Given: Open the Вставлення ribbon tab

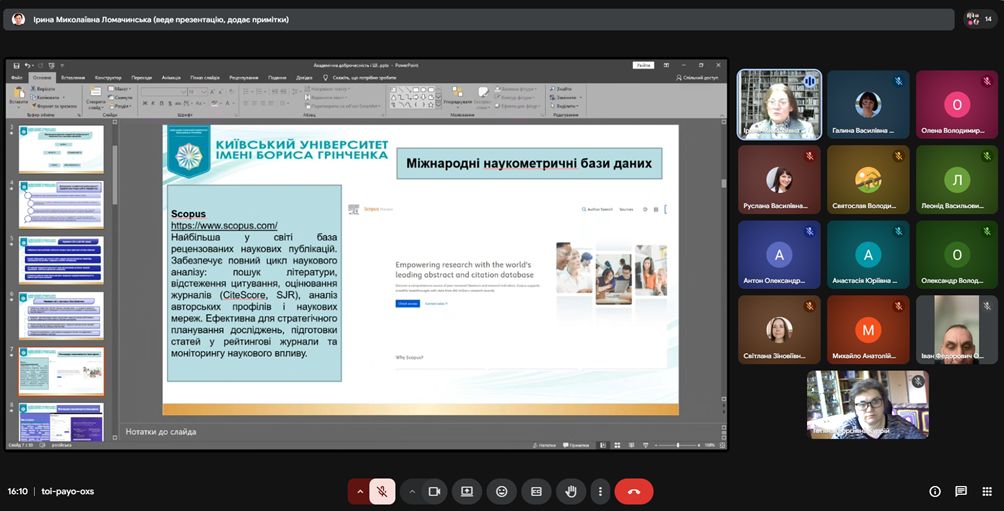Looking at the screenshot, I should [x=73, y=77].
